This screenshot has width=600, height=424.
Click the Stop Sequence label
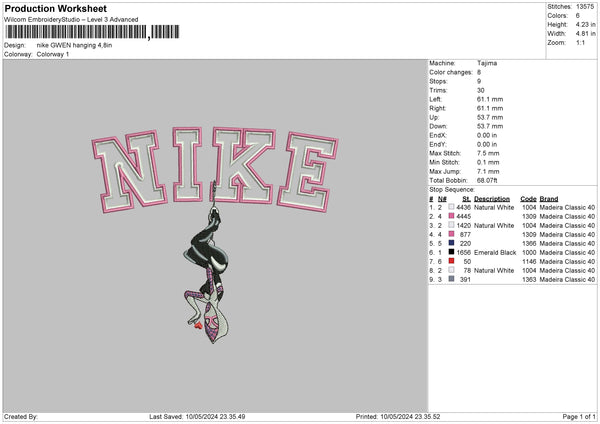coord(451,188)
